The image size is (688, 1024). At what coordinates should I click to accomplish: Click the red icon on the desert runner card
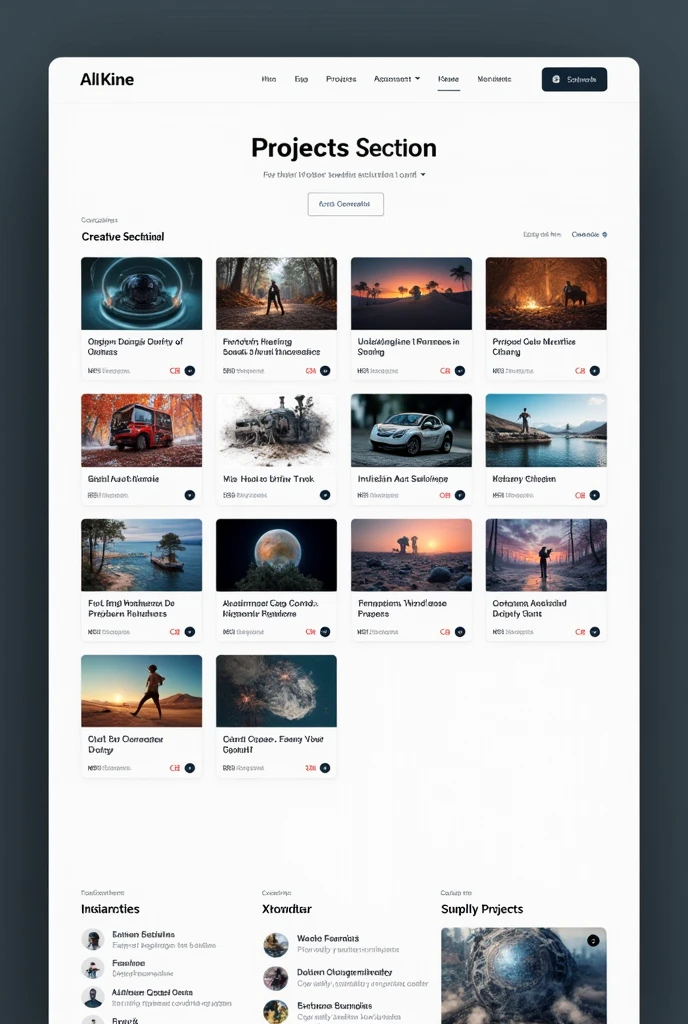pos(175,768)
